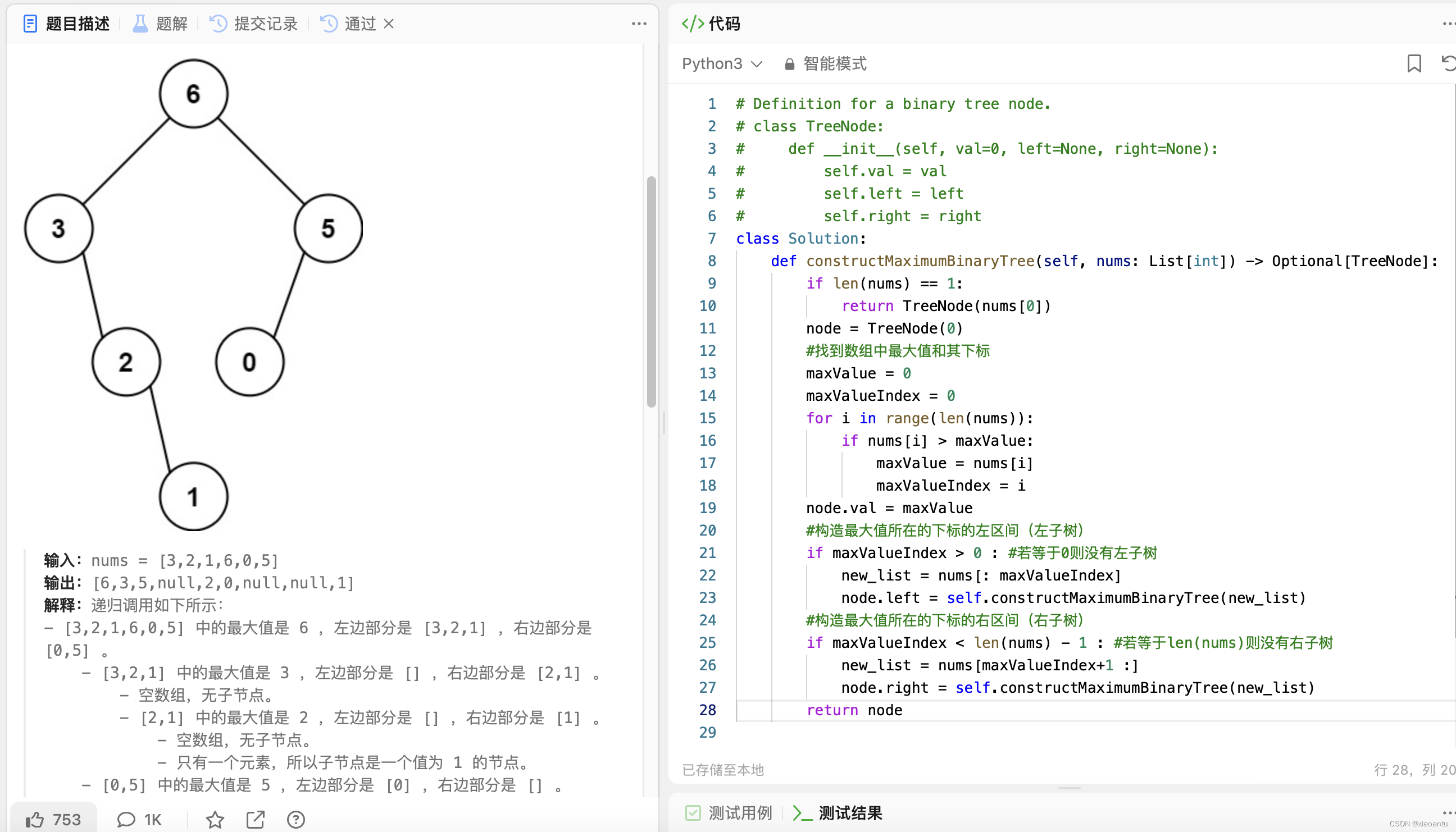
Task: Click the code brackets icon
Action: coord(692,24)
